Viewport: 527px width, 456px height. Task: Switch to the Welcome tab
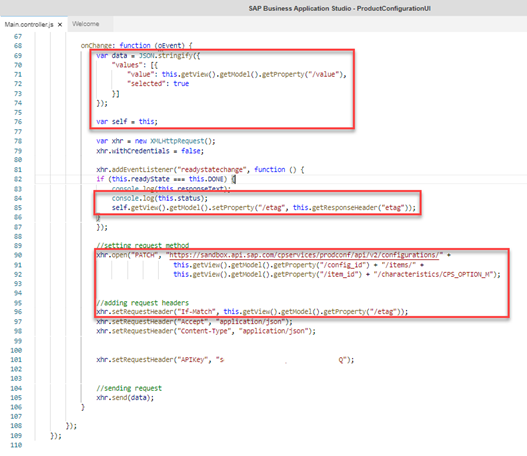pos(86,24)
